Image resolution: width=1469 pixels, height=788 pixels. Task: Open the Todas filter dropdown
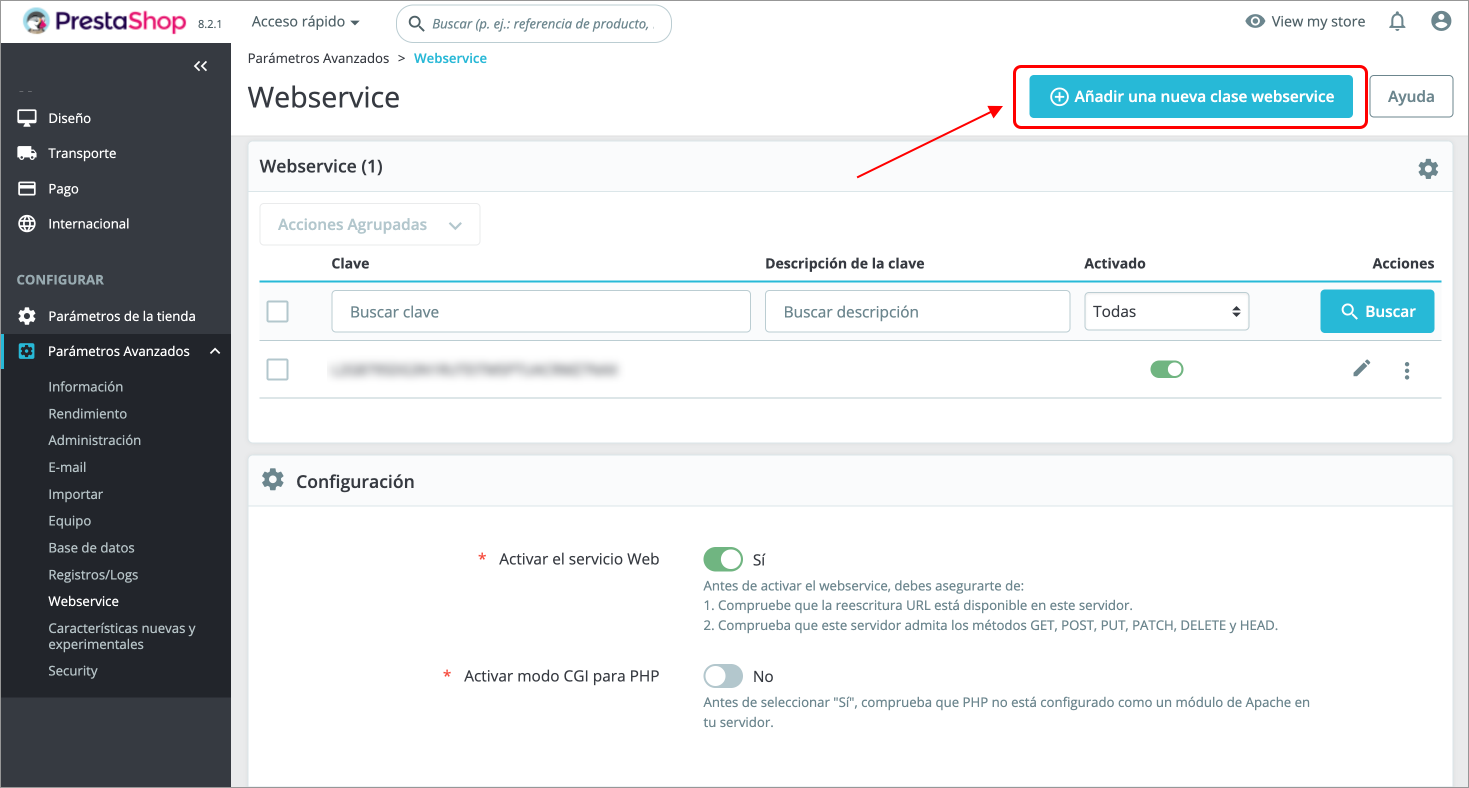coord(1166,311)
